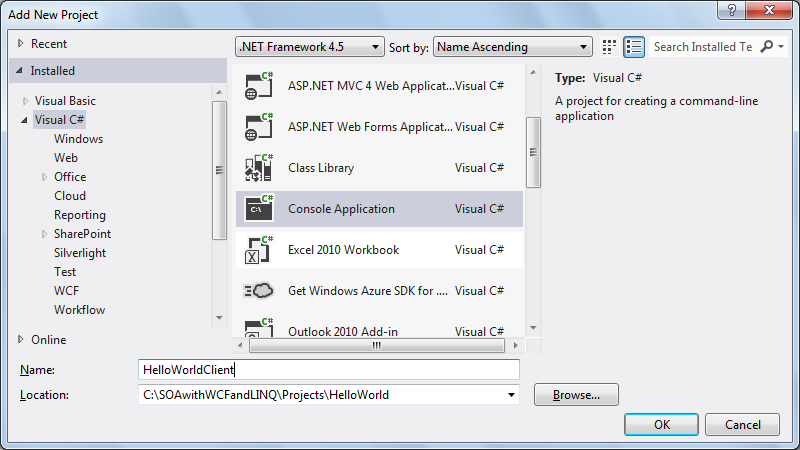
Task: Click the template list scroll left arrow
Action: [240, 345]
